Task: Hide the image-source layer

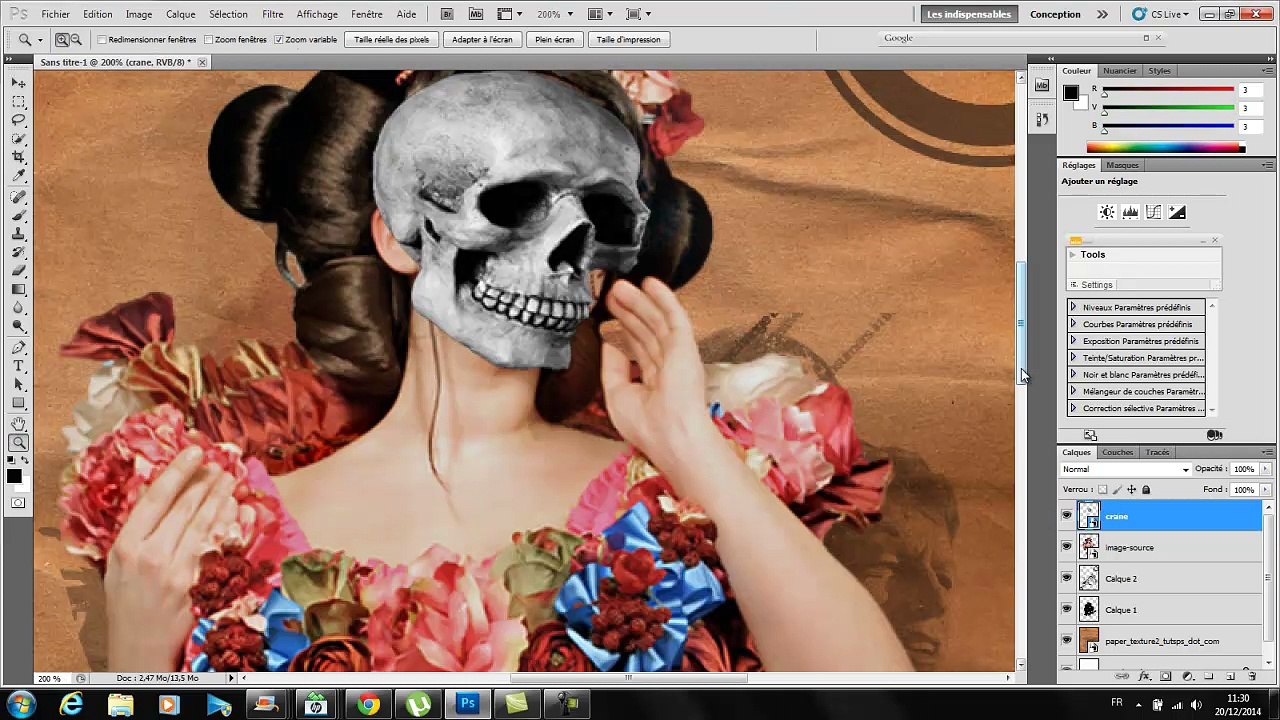Action: coord(1066,547)
